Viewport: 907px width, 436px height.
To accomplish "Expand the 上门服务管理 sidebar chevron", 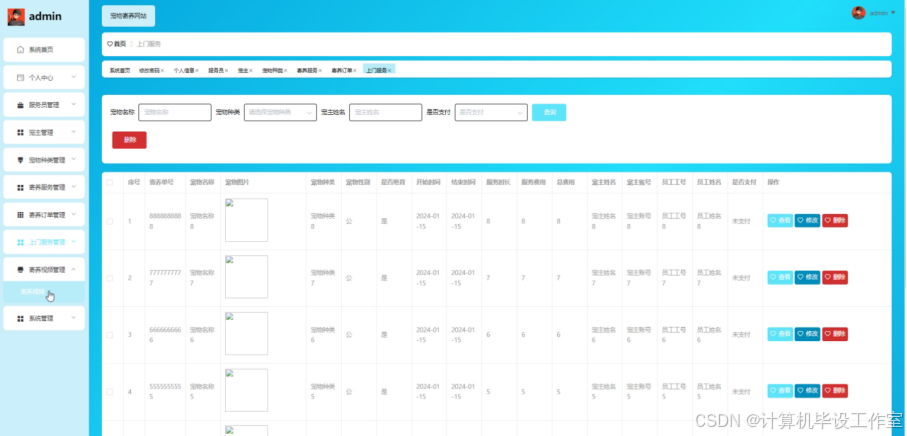I will [73, 242].
